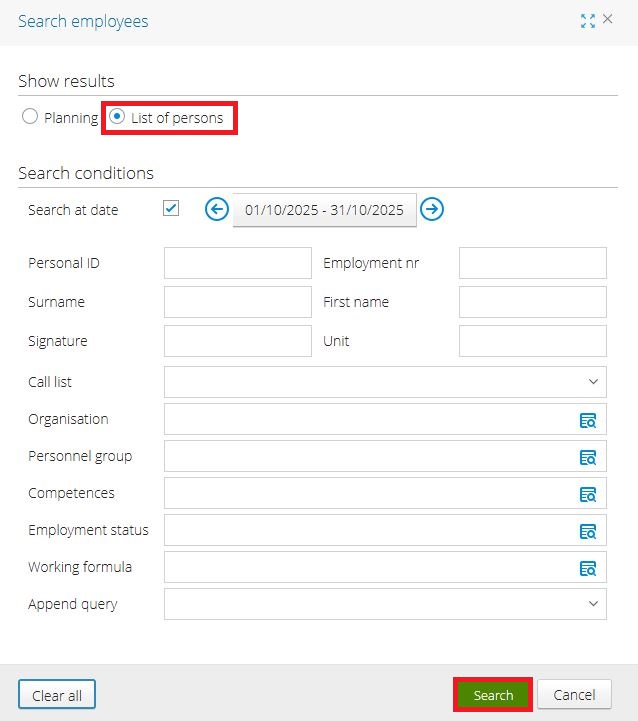Click the Working formula lookup icon
This screenshot has height=721, width=638.
(x=588, y=568)
